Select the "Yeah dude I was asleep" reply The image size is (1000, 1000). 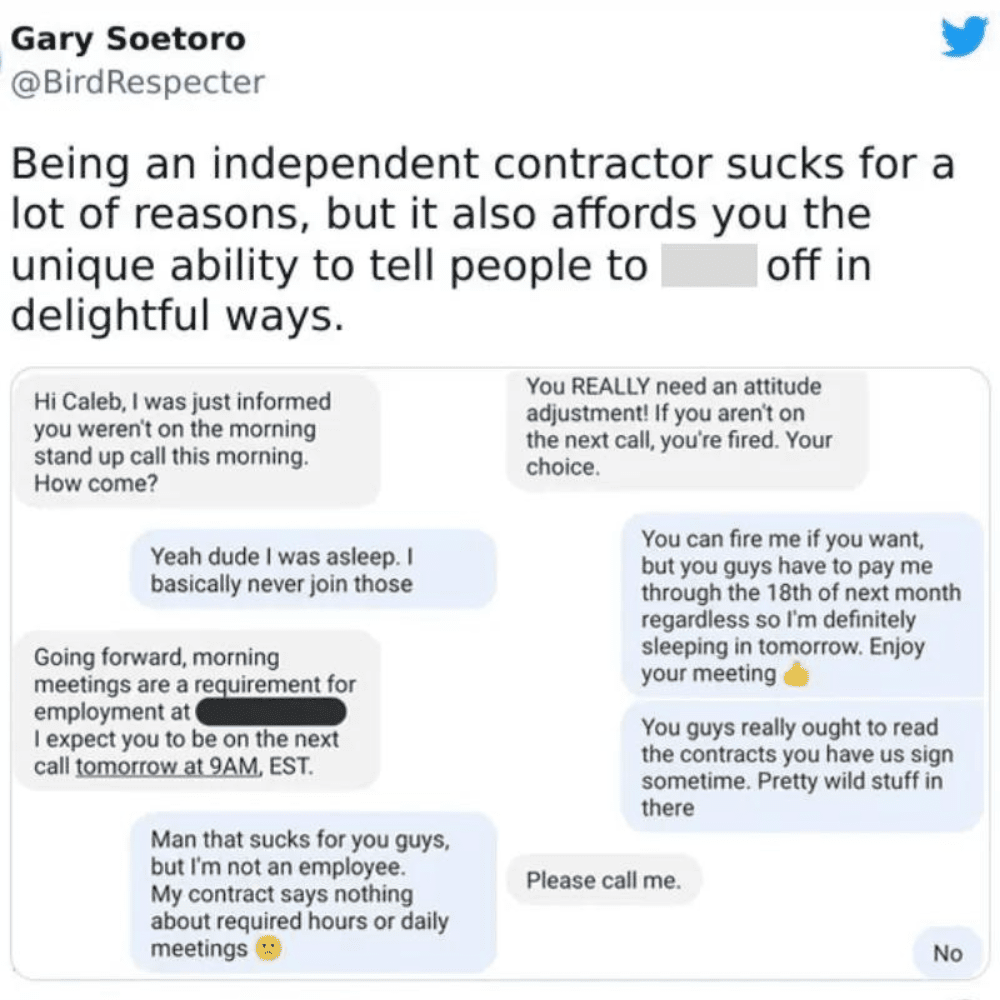pyautogui.click(x=312, y=569)
